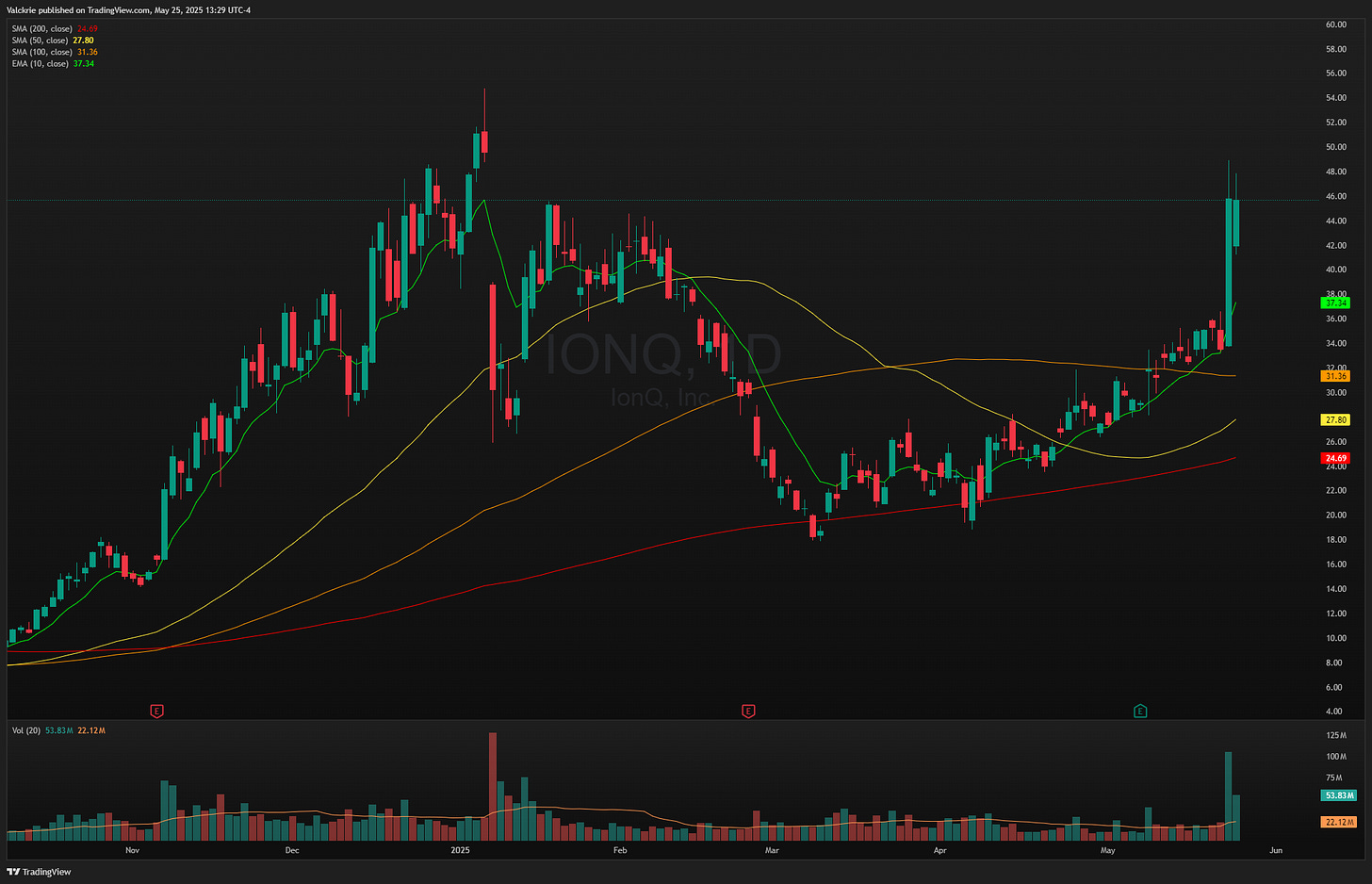Click the 60.00 price axis label
The width and height of the screenshot is (1372, 884).
click(x=1336, y=25)
